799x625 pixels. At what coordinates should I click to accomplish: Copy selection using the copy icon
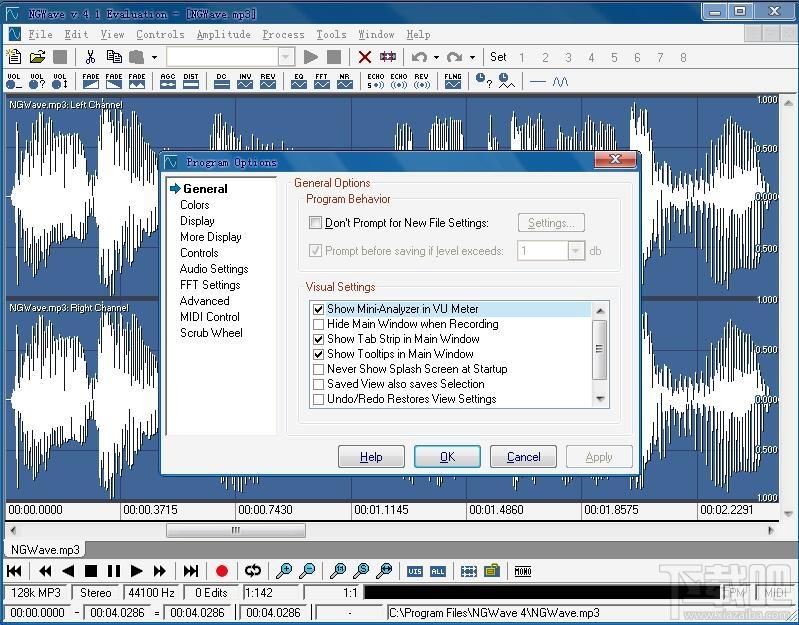coord(114,57)
